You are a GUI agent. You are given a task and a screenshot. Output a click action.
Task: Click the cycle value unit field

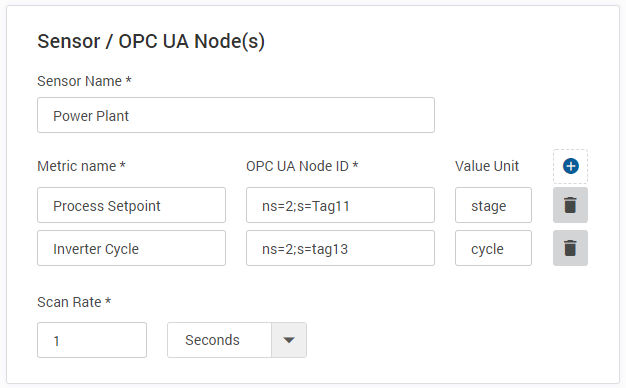pos(493,248)
